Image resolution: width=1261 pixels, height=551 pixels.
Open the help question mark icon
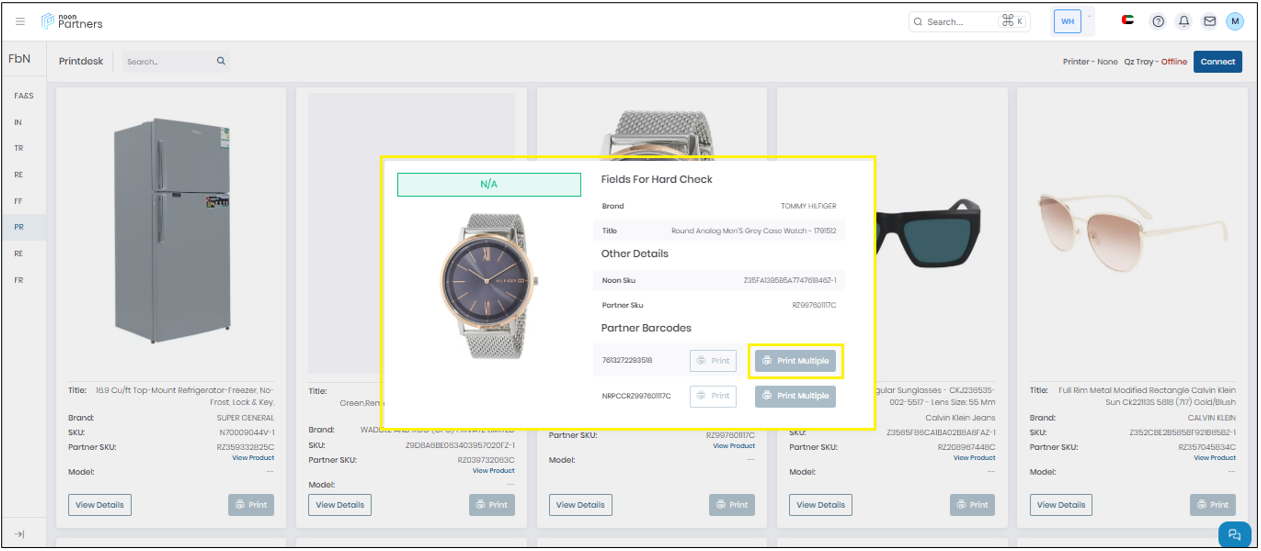pyautogui.click(x=1158, y=22)
